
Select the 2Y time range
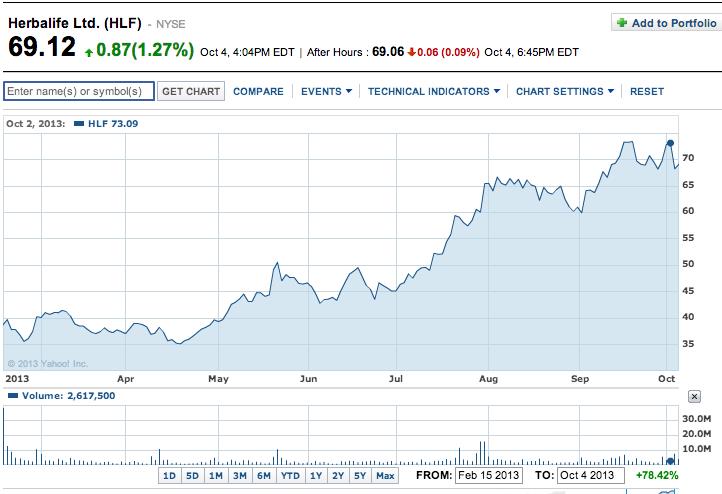pos(338,476)
